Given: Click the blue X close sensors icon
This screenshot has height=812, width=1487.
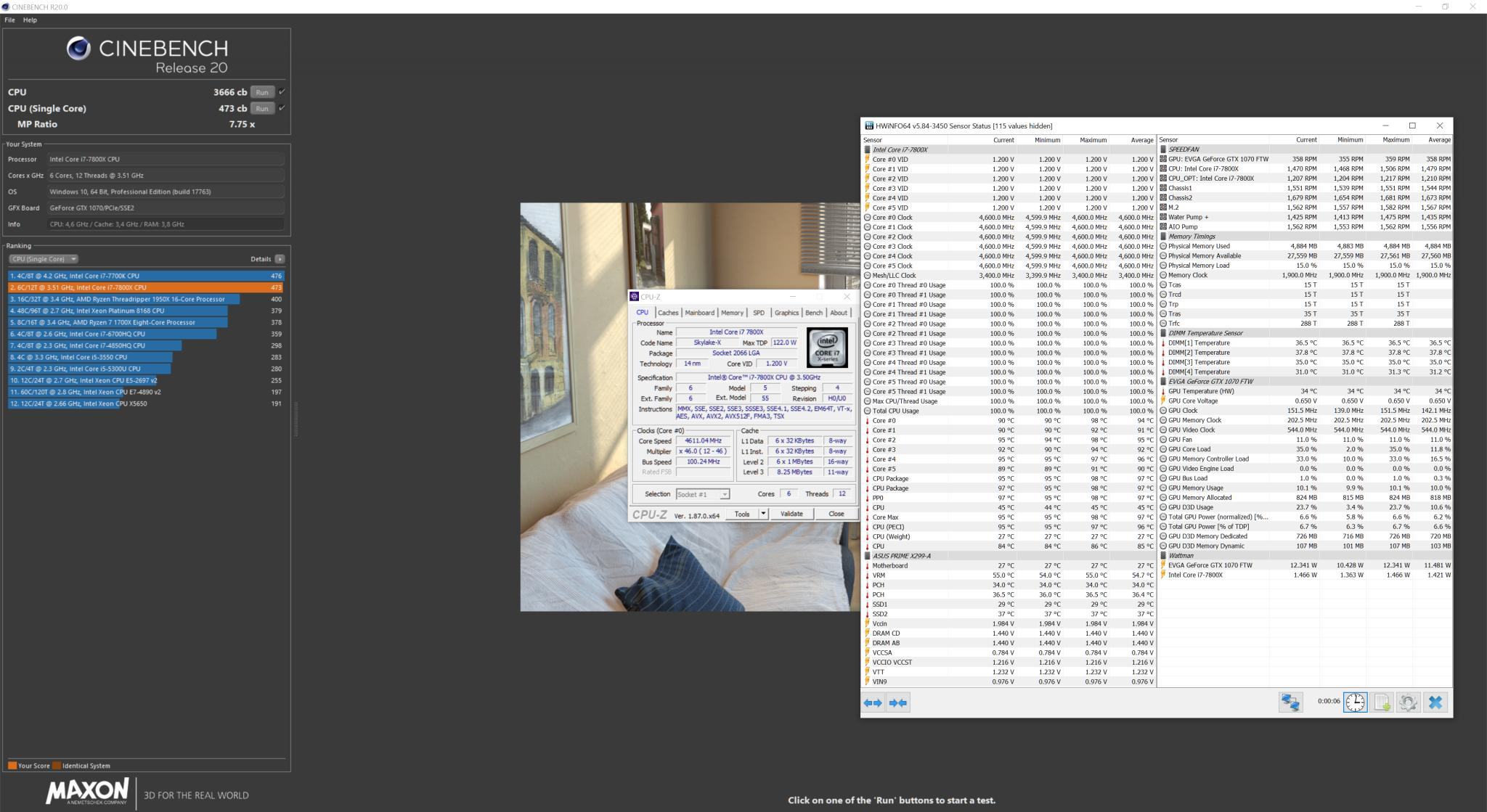Looking at the screenshot, I should pyautogui.click(x=1435, y=702).
